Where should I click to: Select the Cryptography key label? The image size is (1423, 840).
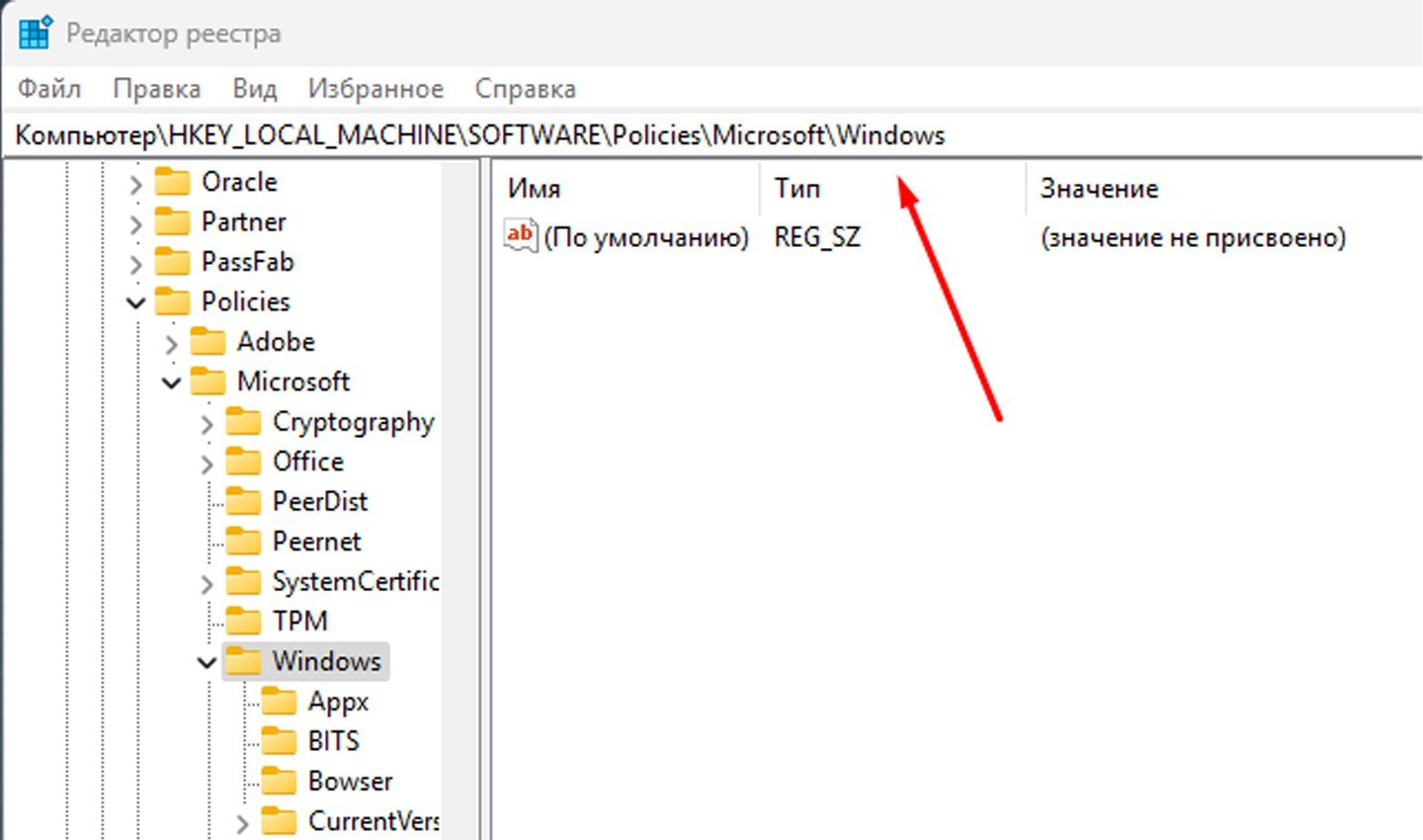click(x=354, y=422)
